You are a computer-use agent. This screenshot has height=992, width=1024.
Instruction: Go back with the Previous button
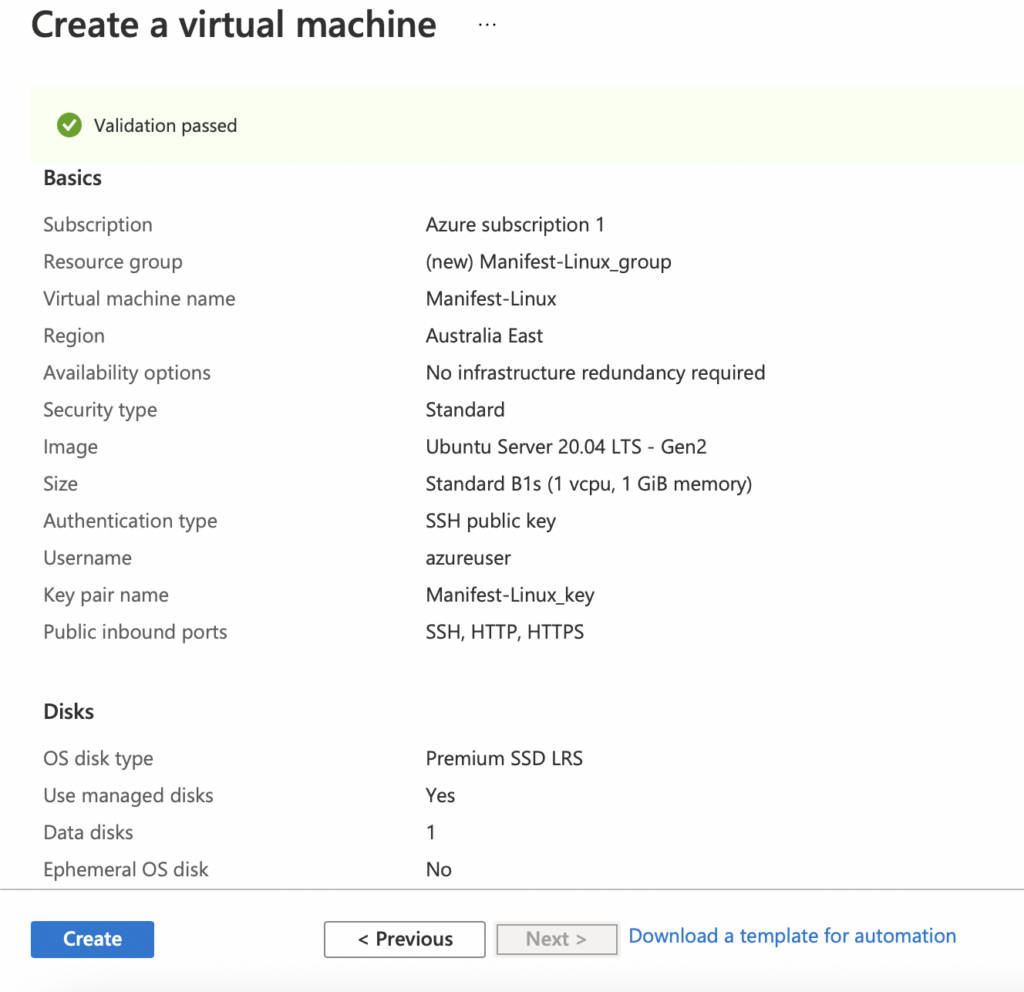coord(404,939)
